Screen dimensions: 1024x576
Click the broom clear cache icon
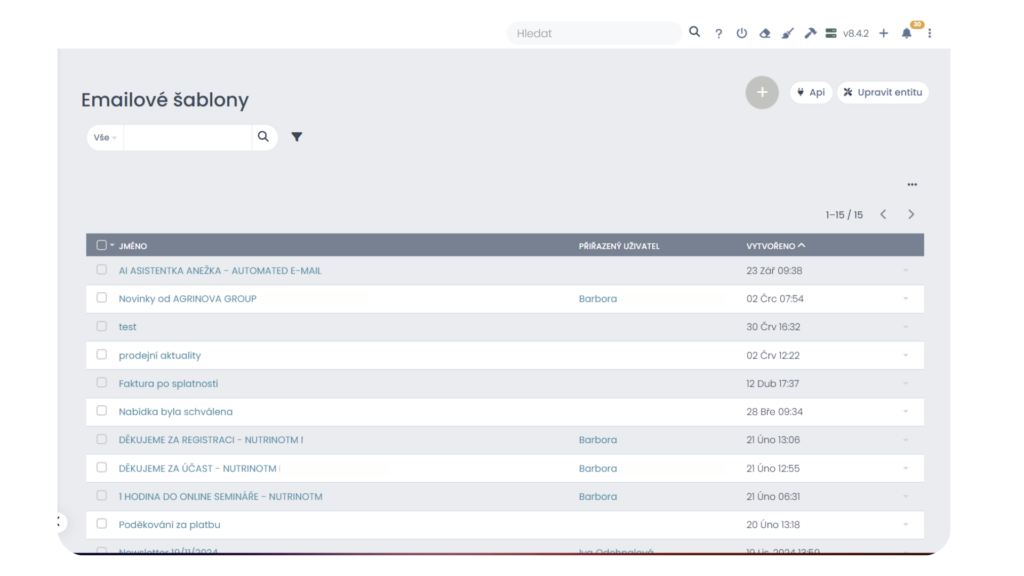[x=787, y=33]
